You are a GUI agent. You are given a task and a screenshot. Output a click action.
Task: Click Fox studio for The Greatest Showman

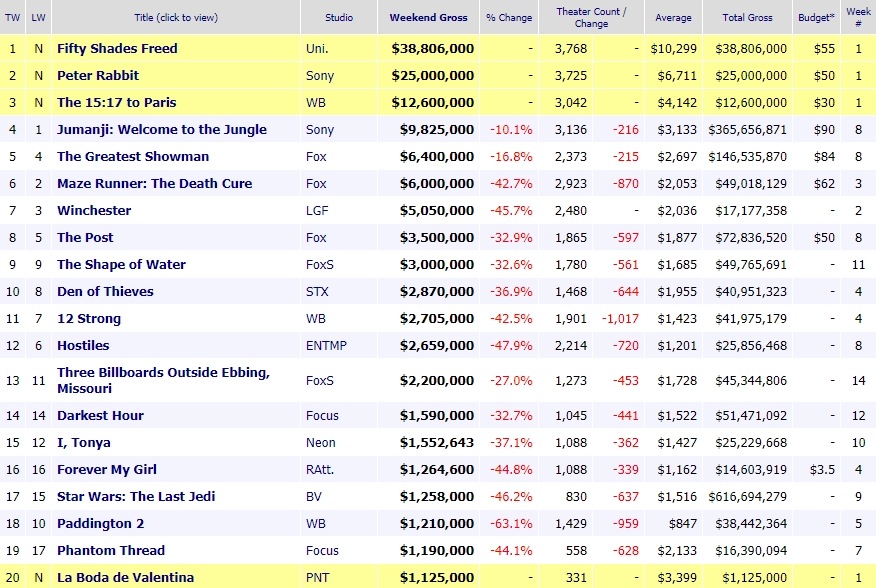click(x=316, y=157)
